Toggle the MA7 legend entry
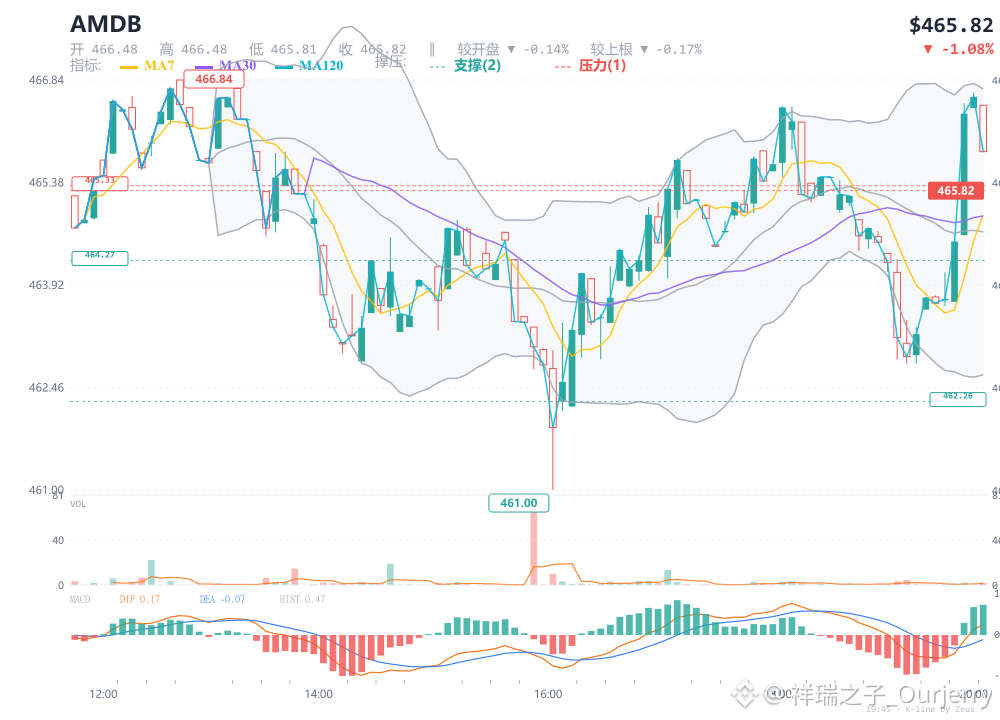Image resolution: width=1000 pixels, height=720 pixels. (x=147, y=66)
